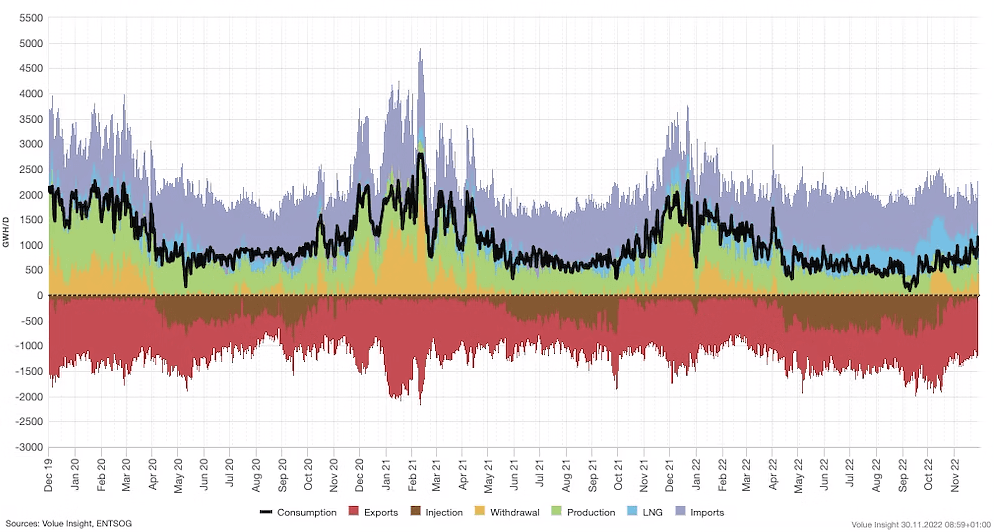Image resolution: width=994 pixels, height=532 pixels.
Task: Click the red Exports legend swatch
Action: pos(353,513)
